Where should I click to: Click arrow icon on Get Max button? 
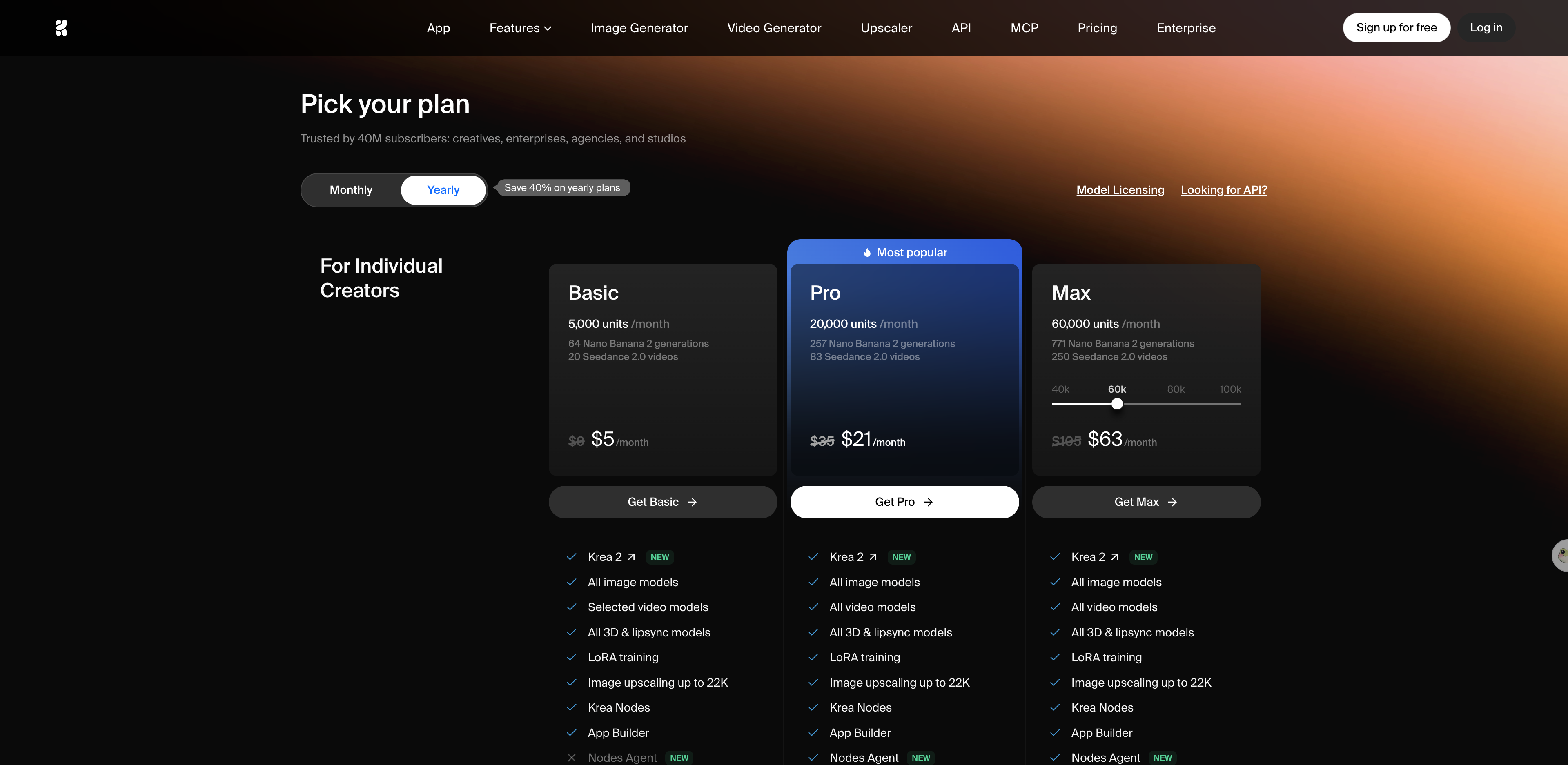pyautogui.click(x=1172, y=502)
